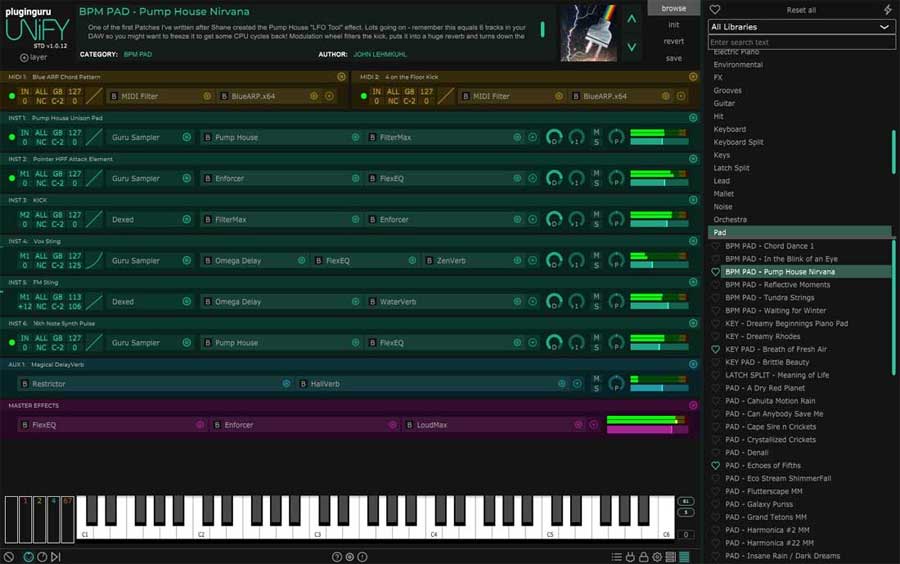Toggle green enable dot on INST 6 layer
Image resolution: width=900 pixels, height=564 pixels.
coord(11,343)
